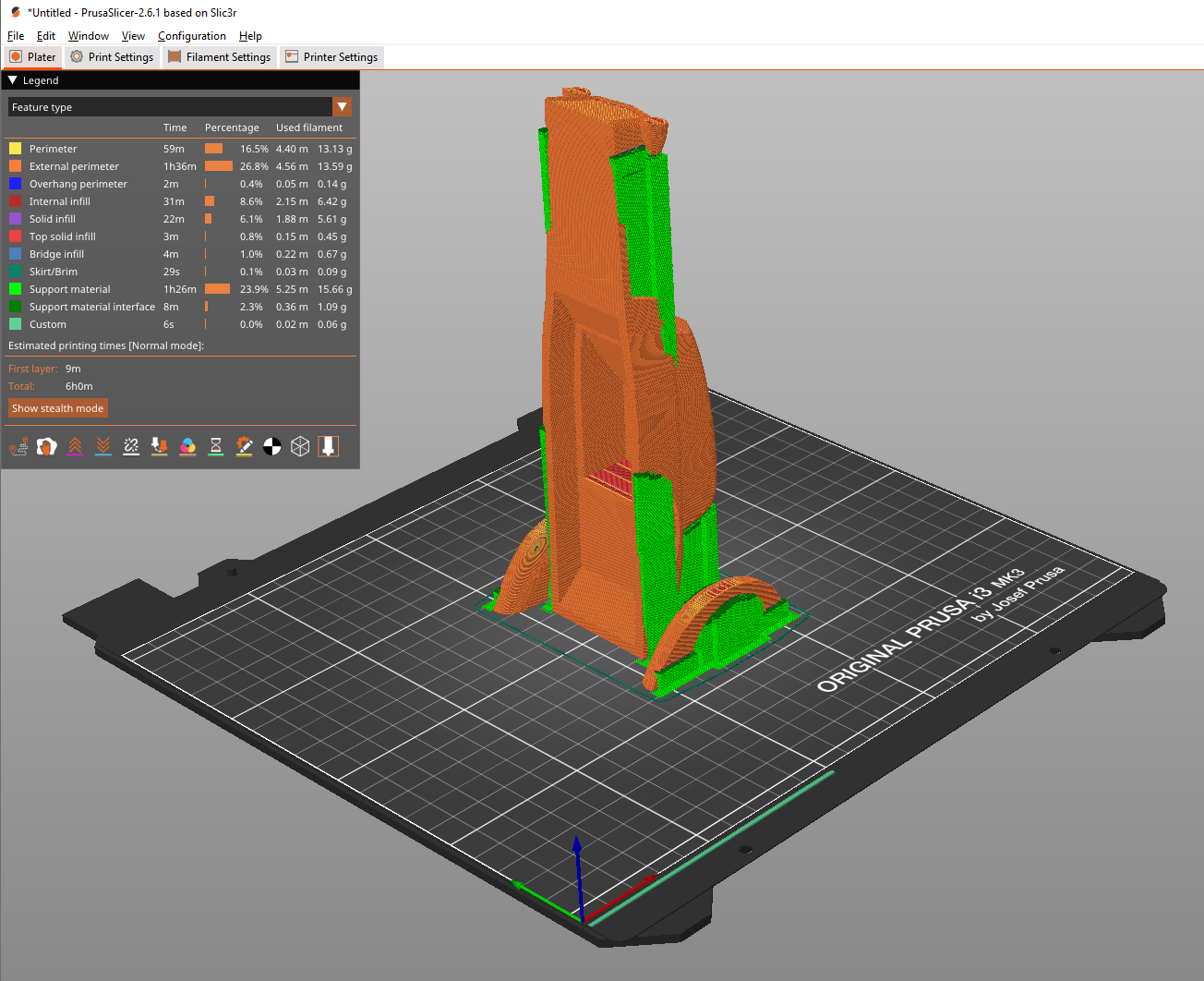The height and width of the screenshot is (981, 1204).
Task: Toggle Travel moves visibility icon
Action: coord(18,447)
